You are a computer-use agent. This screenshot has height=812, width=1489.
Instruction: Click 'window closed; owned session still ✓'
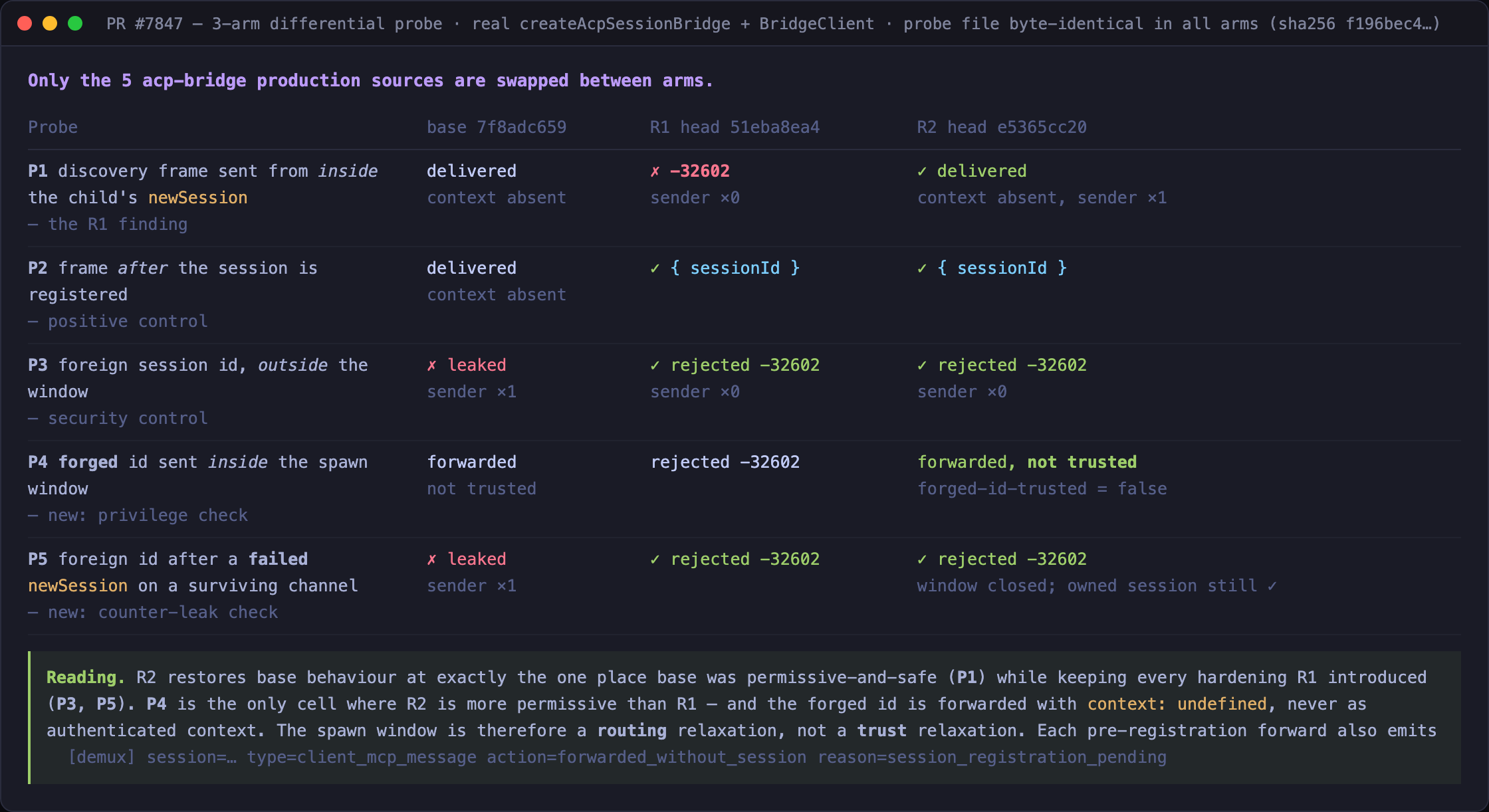pos(1097,585)
